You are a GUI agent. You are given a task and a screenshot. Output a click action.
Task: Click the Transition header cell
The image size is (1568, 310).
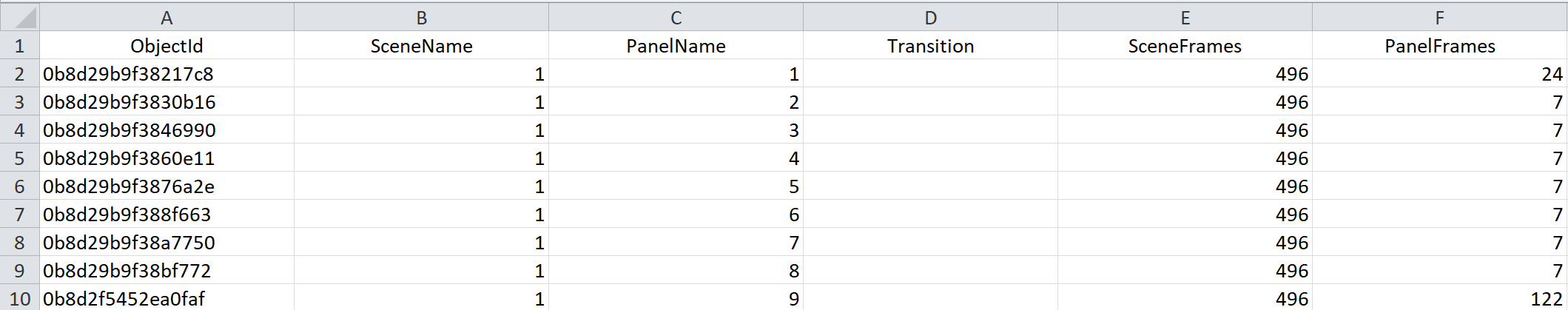click(x=930, y=46)
